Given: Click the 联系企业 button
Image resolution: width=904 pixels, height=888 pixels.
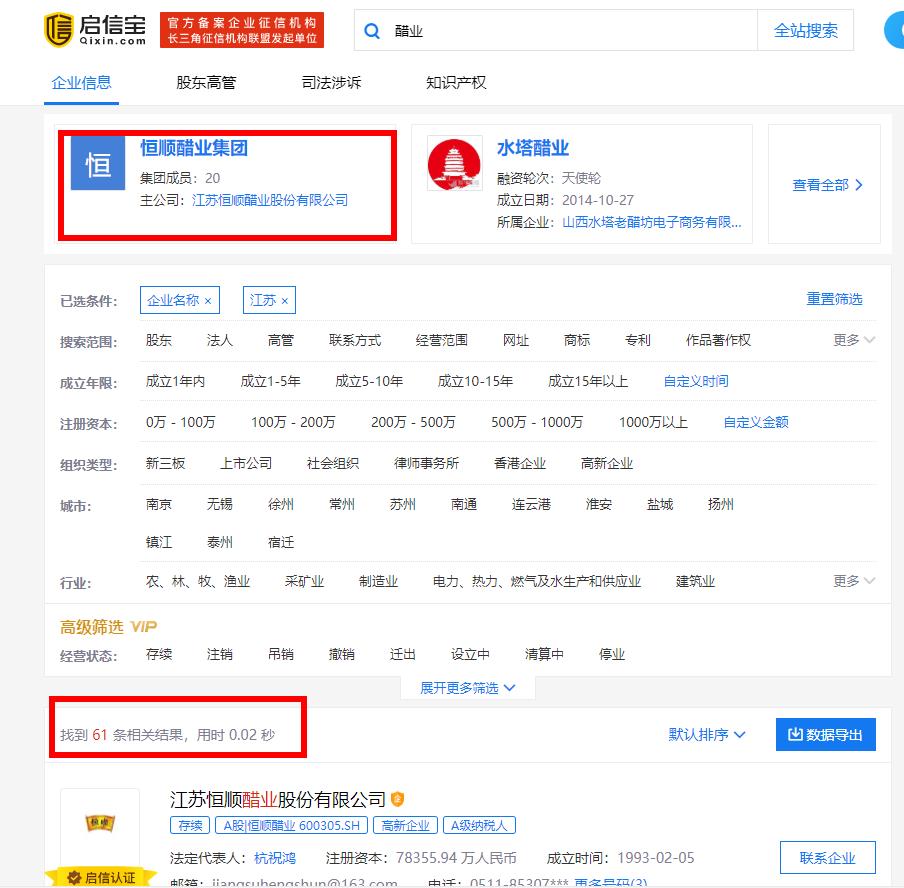Looking at the screenshot, I should [827, 857].
